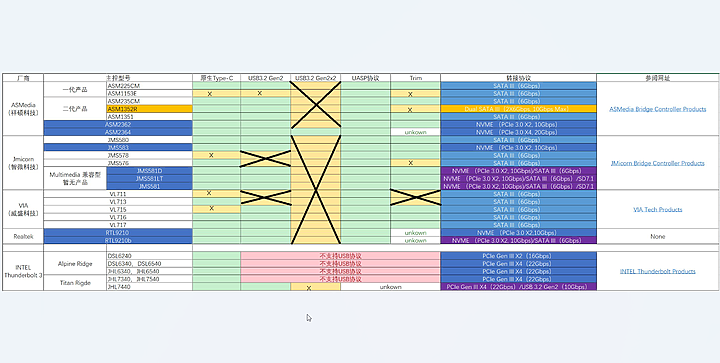720x363 pixels.
Task: Open the JMicorn Bridge Controller Products link
Action: pos(658,163)
